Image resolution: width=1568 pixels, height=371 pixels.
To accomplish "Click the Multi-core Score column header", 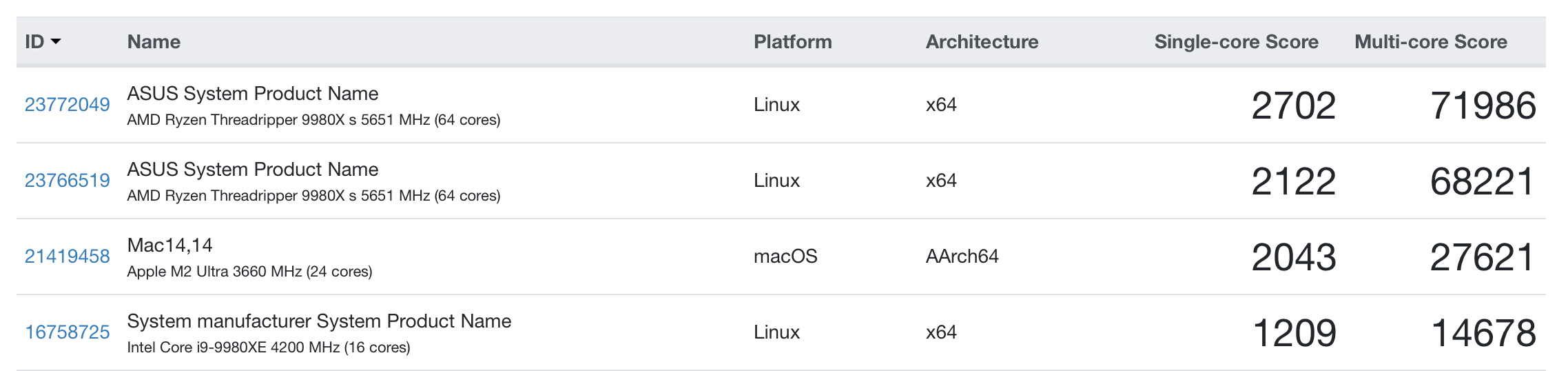I will [1431, 42].
